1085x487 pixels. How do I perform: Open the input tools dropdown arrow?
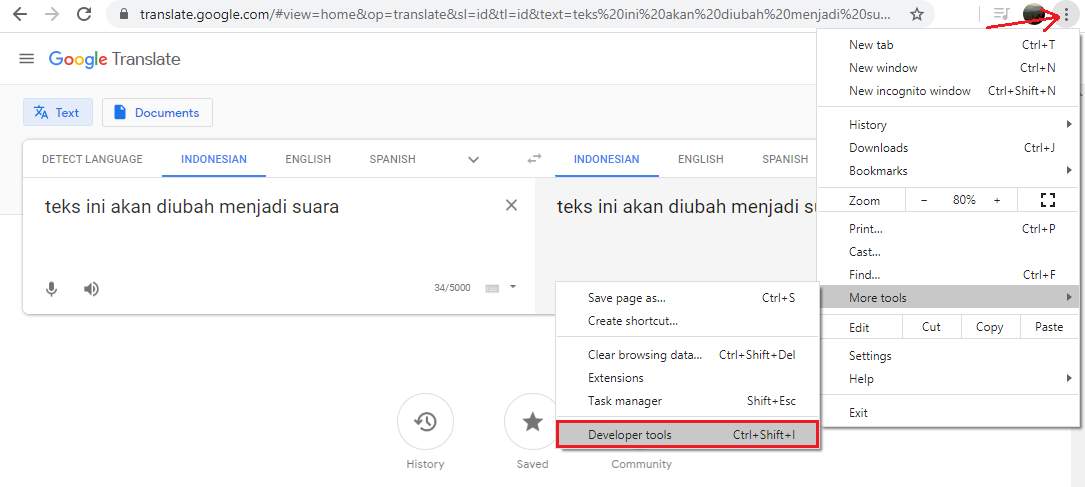[513, 286]
